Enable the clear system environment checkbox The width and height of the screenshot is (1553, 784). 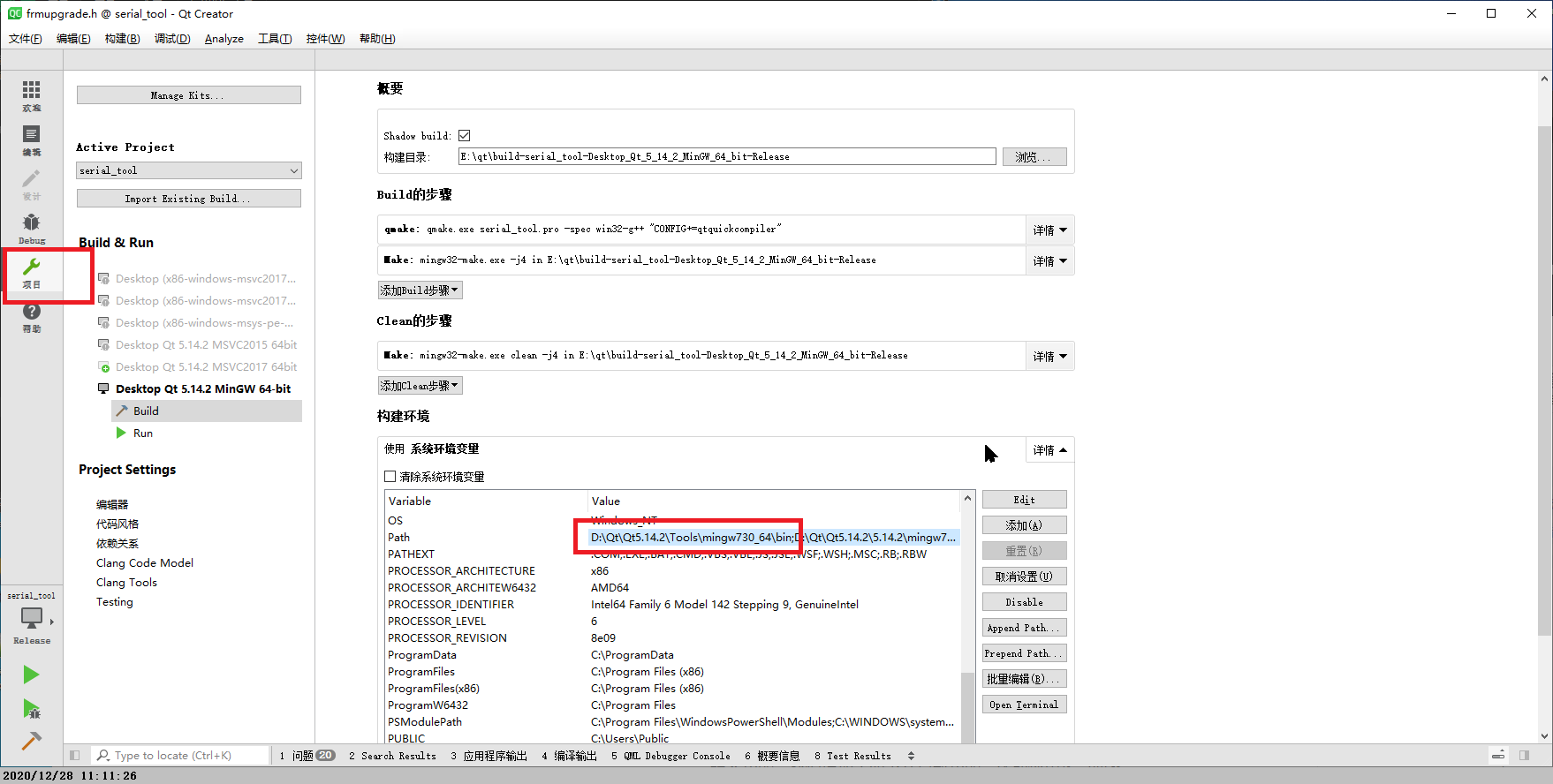[x=390, y=476]
